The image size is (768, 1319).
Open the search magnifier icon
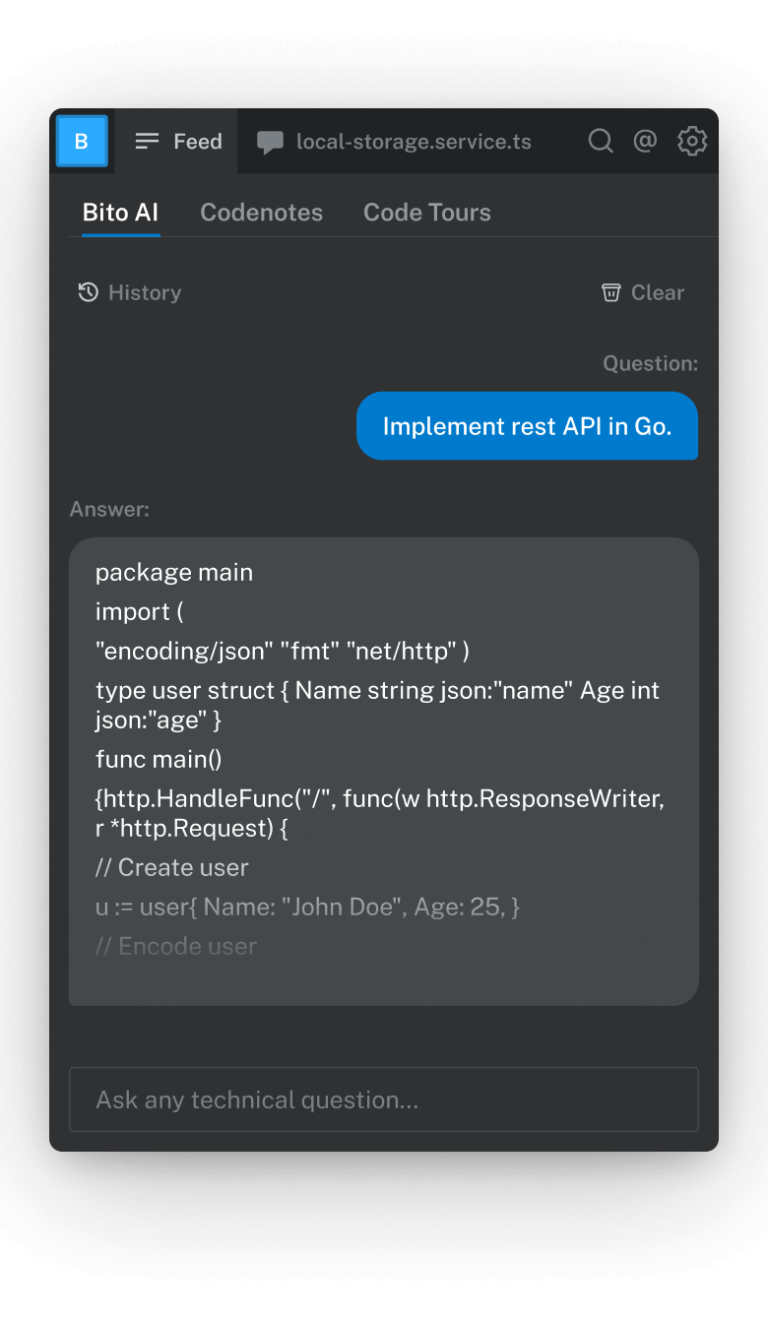coord(600,141)
